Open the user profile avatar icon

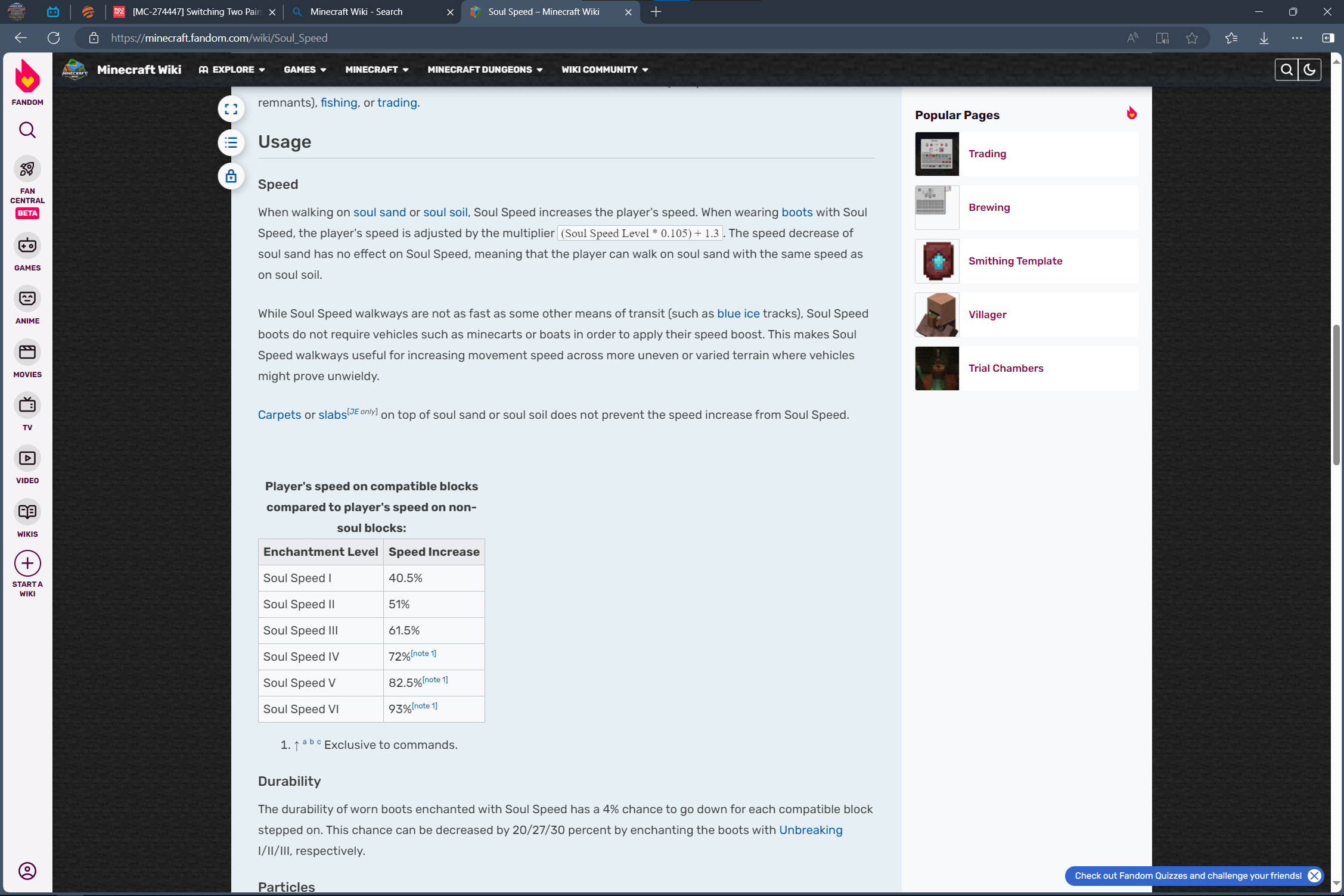click(27, 871)
